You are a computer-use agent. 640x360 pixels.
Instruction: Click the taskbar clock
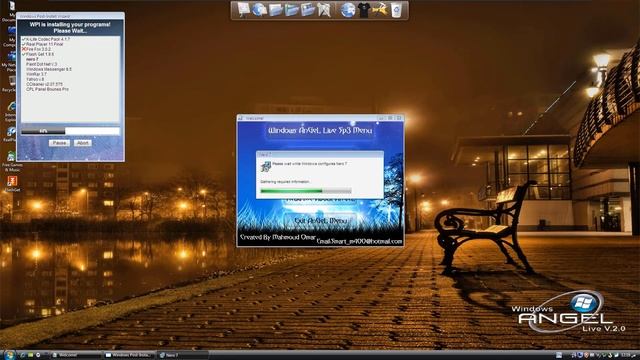pyautogui.click(x=626, y=356)
